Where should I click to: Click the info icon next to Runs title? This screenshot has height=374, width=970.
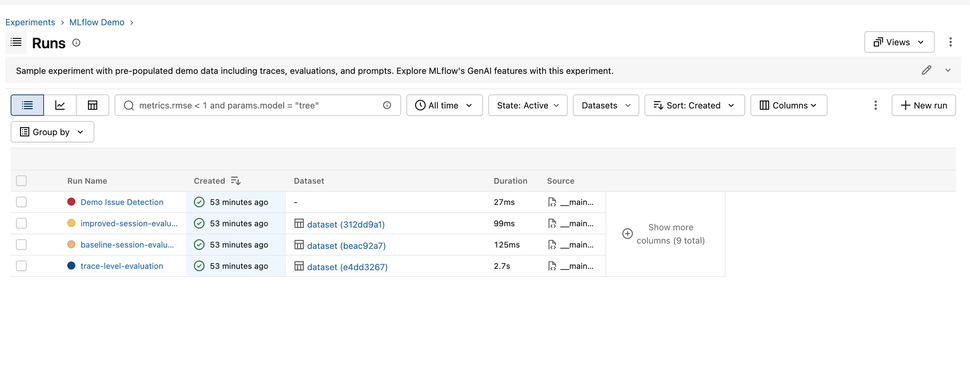tap(76, 43)
